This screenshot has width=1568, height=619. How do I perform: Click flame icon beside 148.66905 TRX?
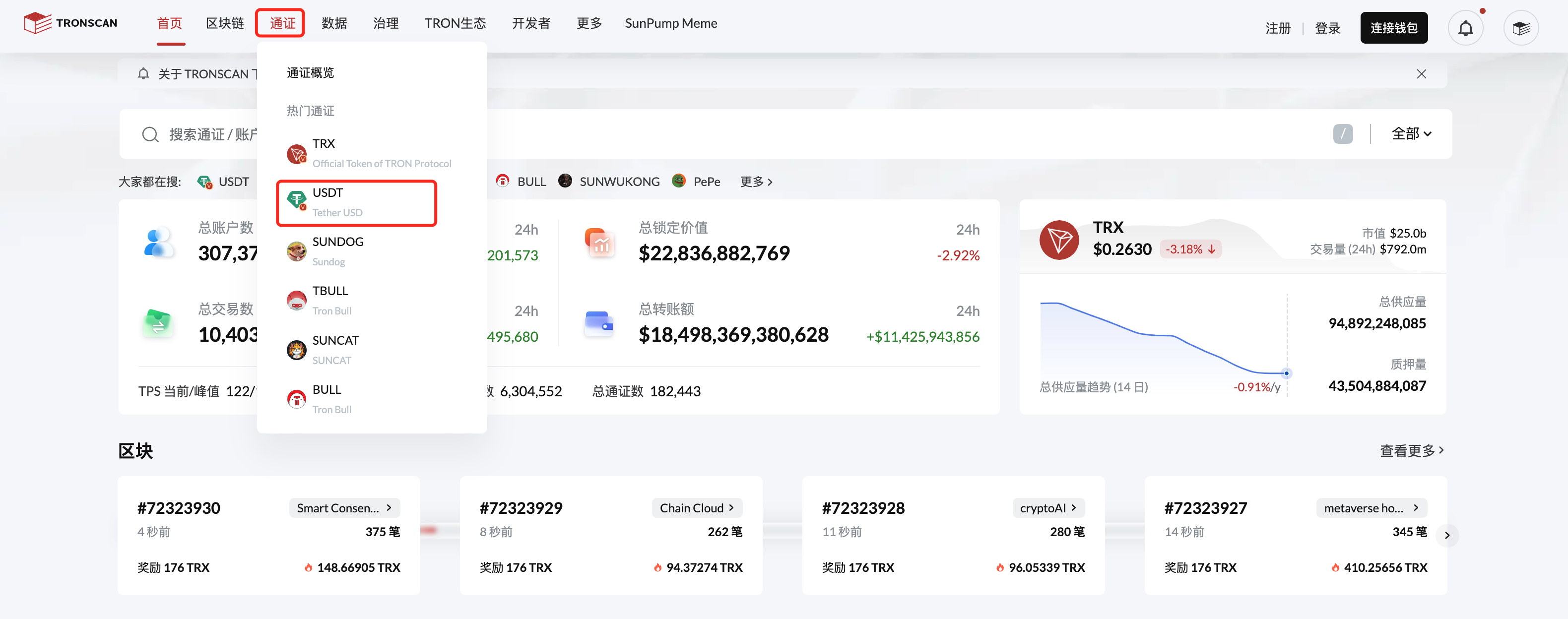point(309,567)
